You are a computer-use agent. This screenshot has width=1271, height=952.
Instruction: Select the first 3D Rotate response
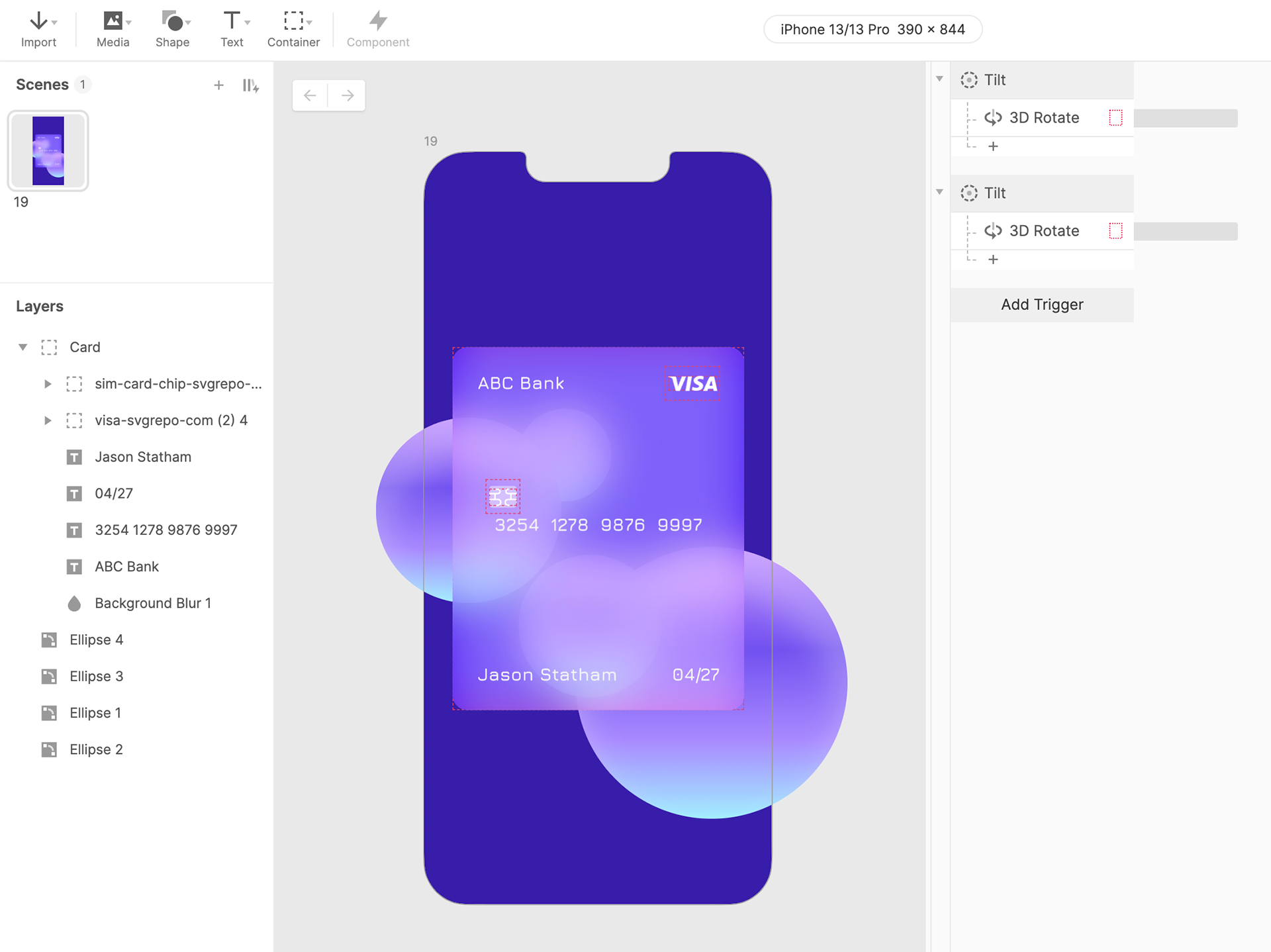pos(1044,118)
